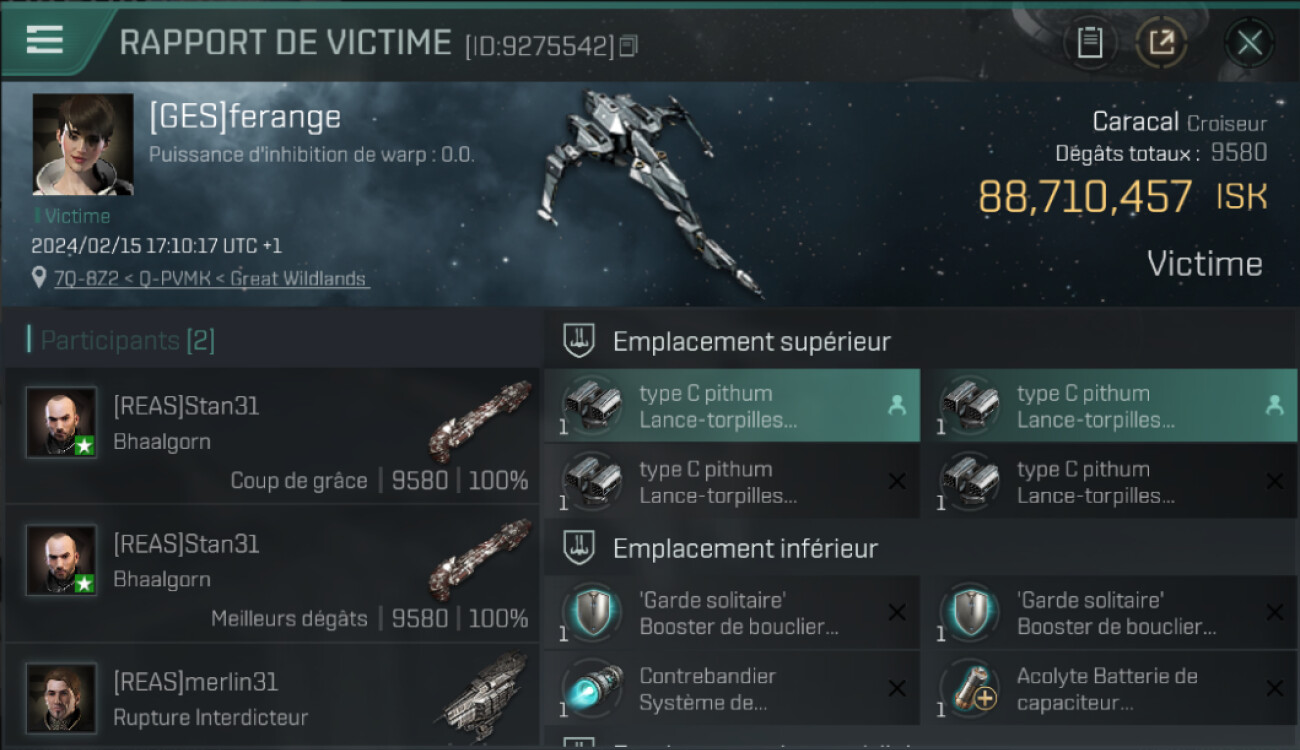Open ferange's character portrait
The width and height of the screenshot is (1300, 750).
[x=83, y=144]
